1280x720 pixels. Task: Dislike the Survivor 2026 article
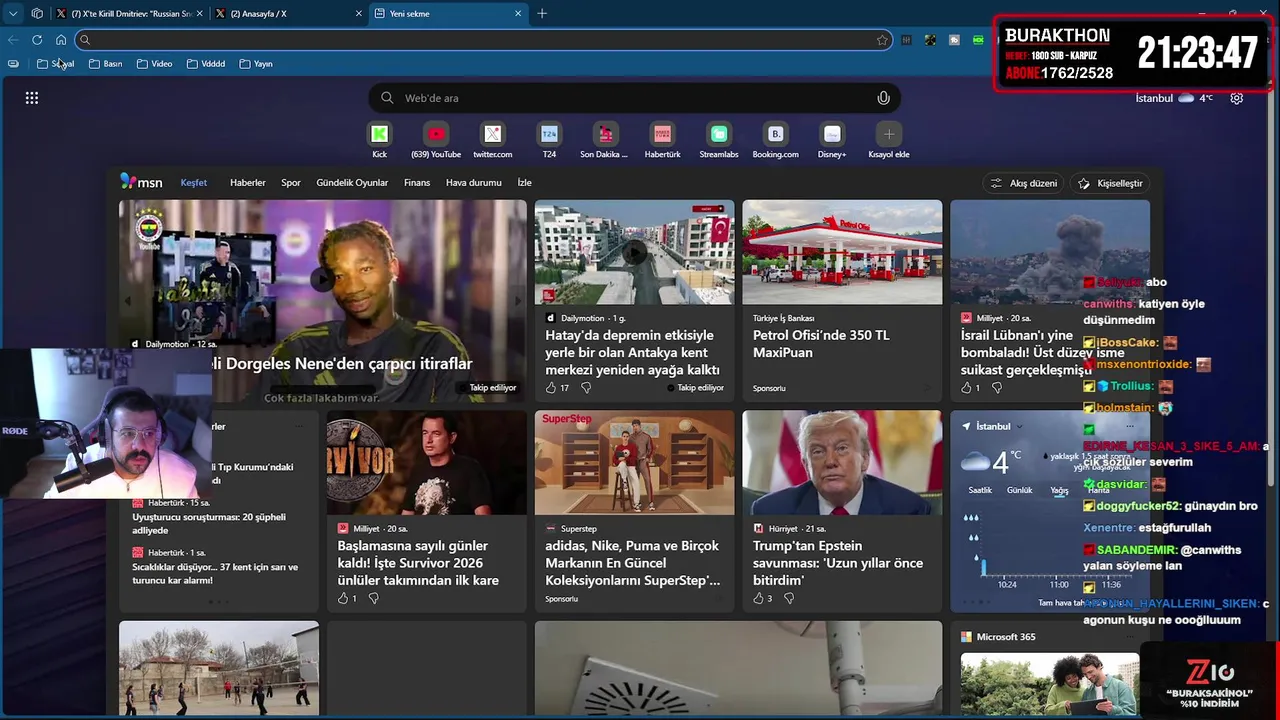[373, 598]
